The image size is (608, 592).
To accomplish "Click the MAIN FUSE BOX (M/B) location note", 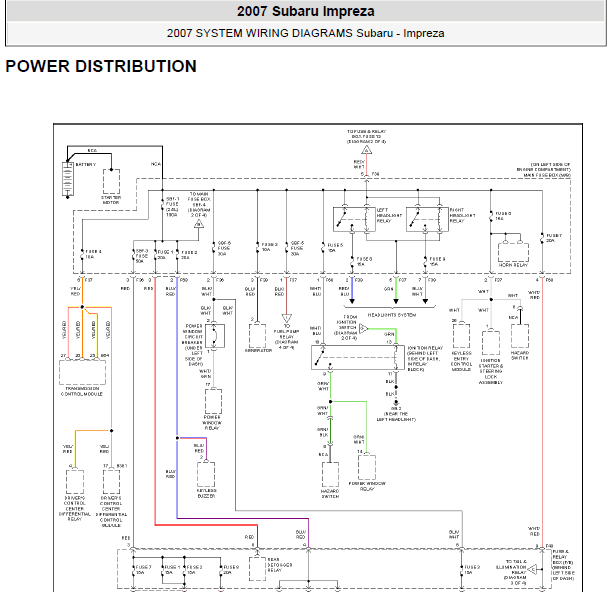I will 544,170.
